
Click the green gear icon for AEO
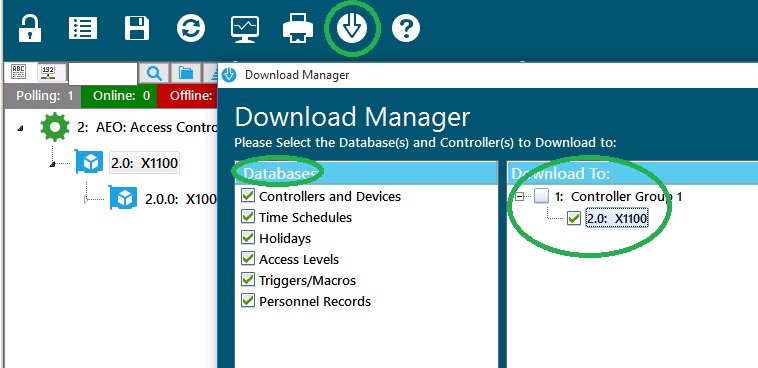click(x=55, y=127)
